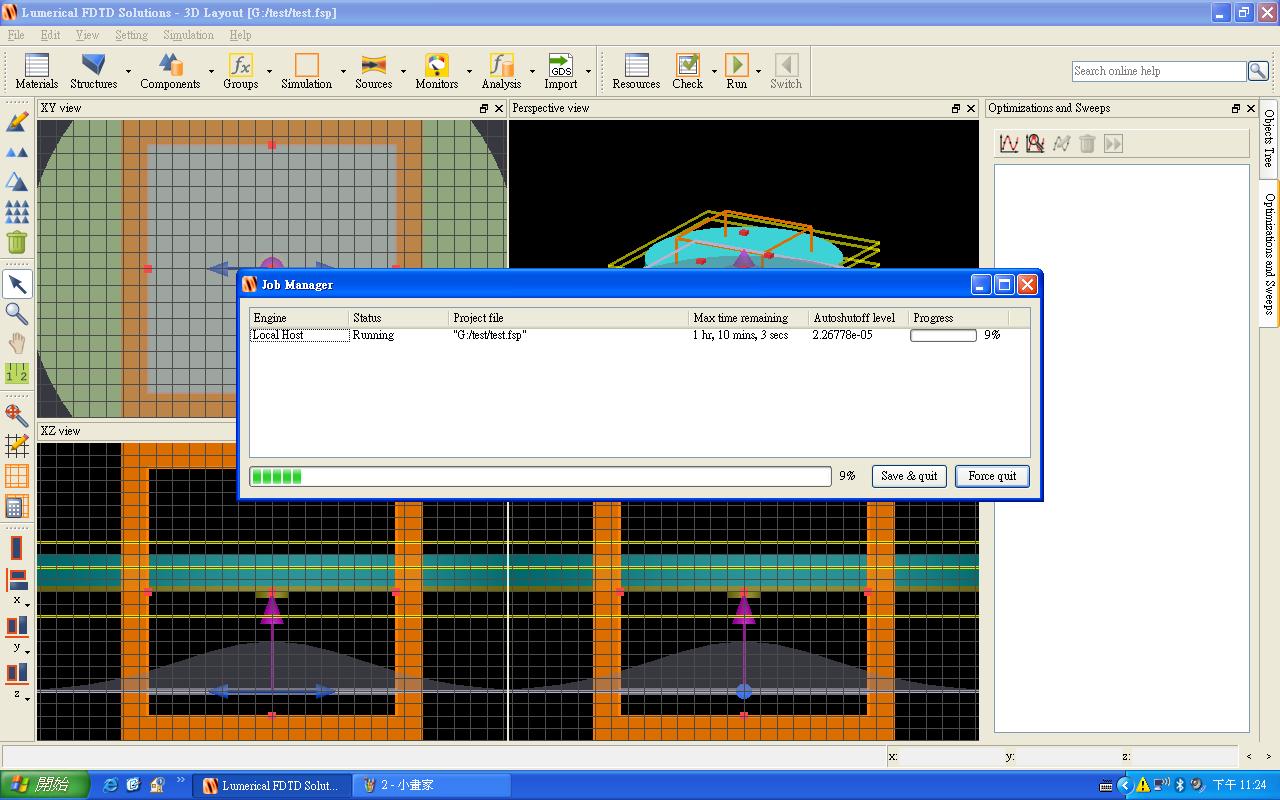Select the magnifier zoom tool
The image size is (1280, 800).
coord(17,314)
